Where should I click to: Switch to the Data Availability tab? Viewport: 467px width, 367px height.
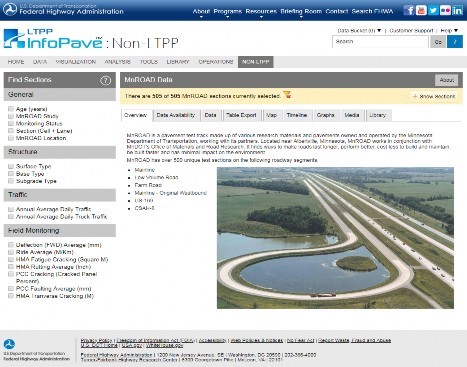(x=176, y=115)
